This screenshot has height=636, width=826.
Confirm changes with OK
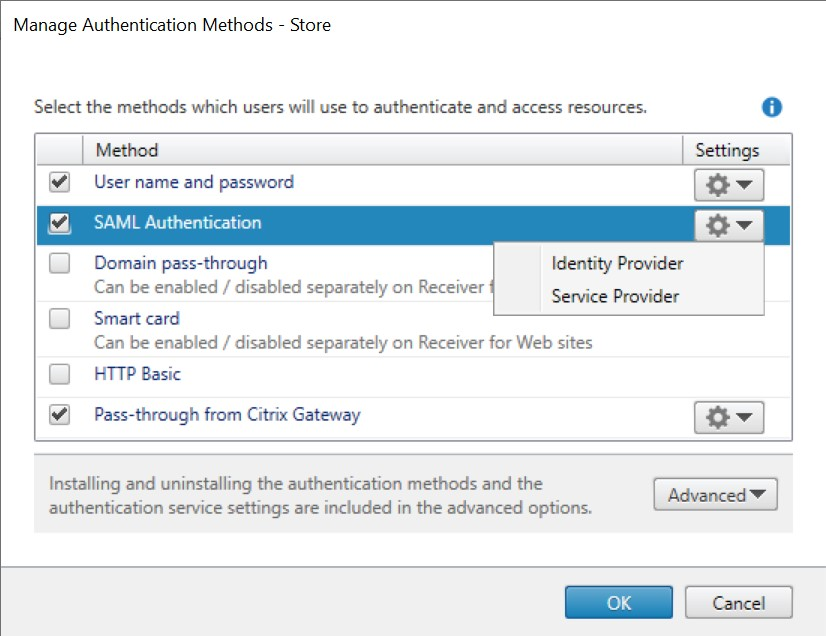619,602
